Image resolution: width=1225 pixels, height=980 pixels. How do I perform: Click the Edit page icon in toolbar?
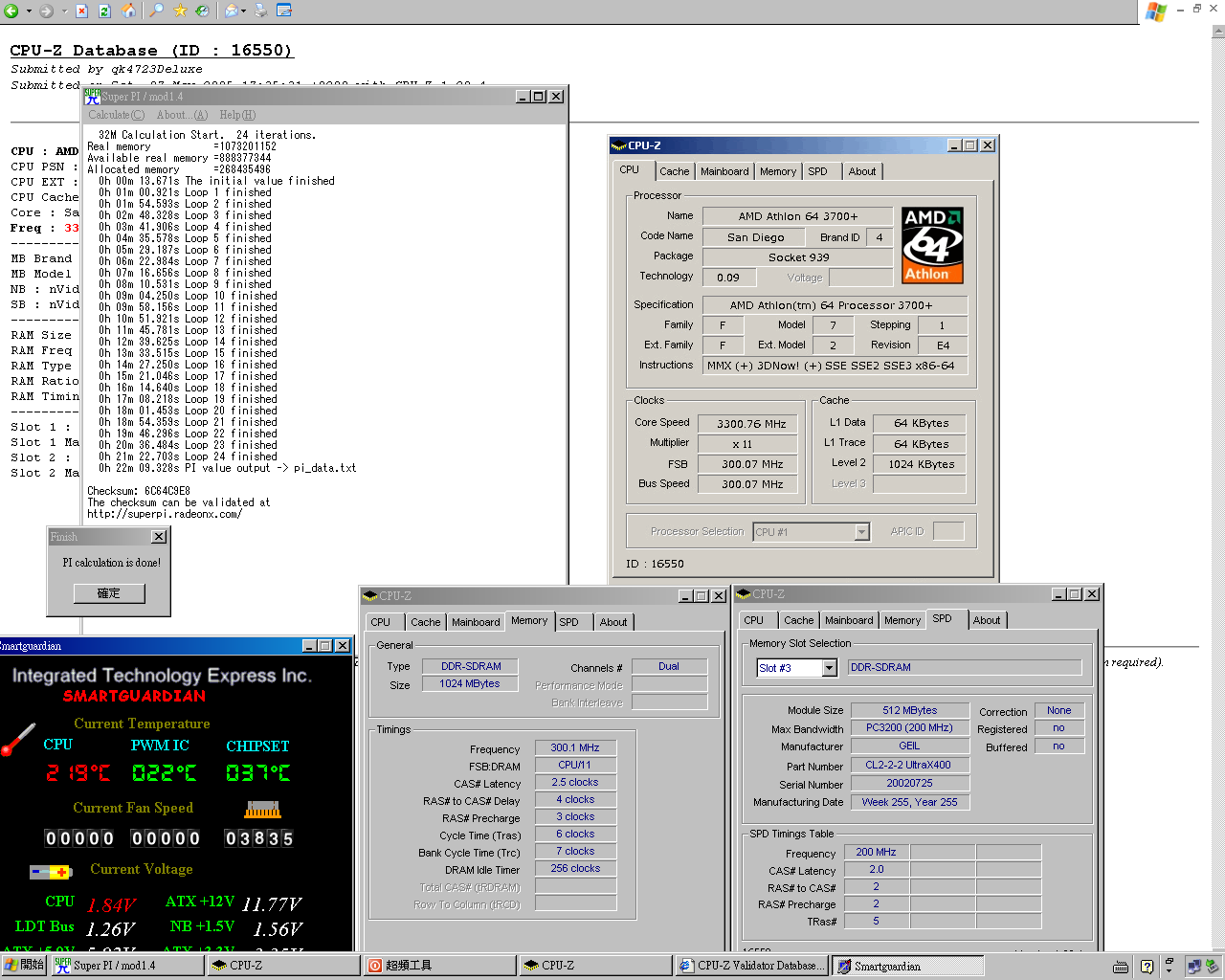click(284, 11)
